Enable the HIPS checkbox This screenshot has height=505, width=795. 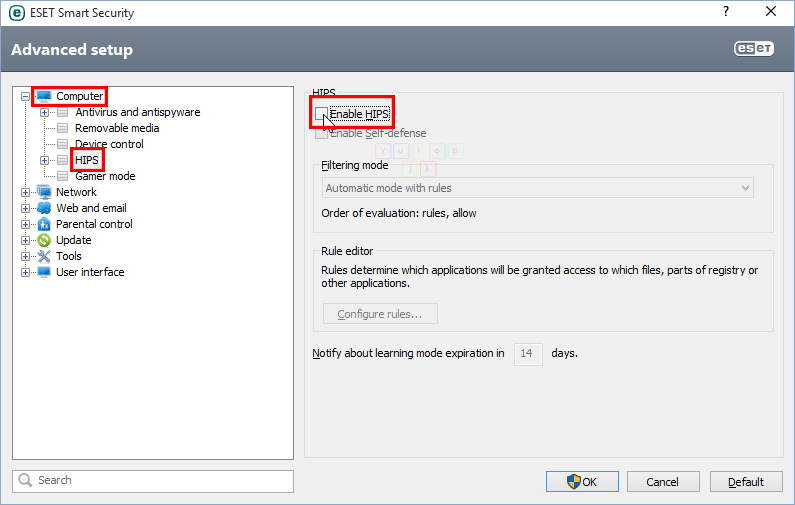[321, 114]
